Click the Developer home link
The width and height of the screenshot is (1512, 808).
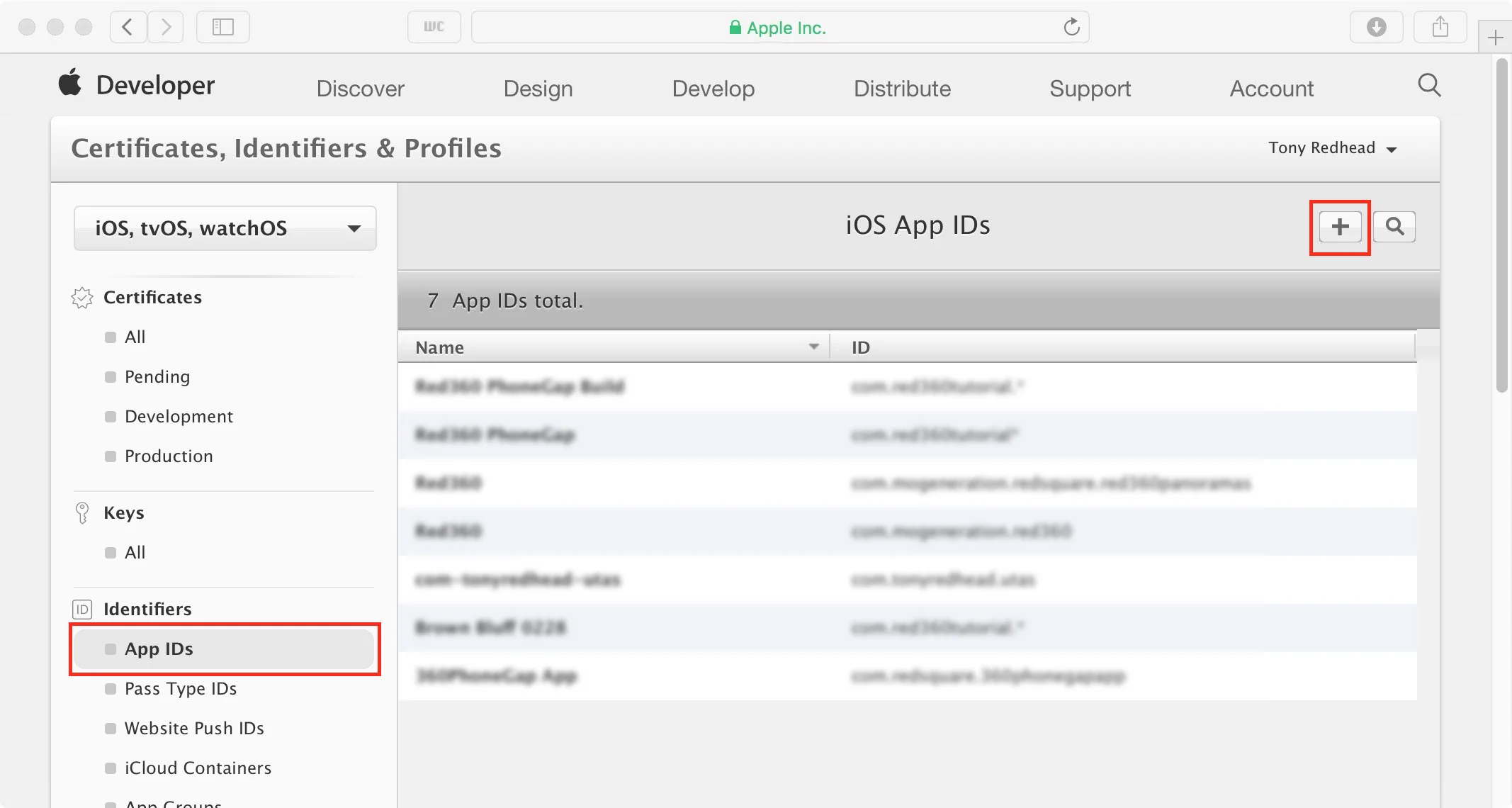click(155, 85)
